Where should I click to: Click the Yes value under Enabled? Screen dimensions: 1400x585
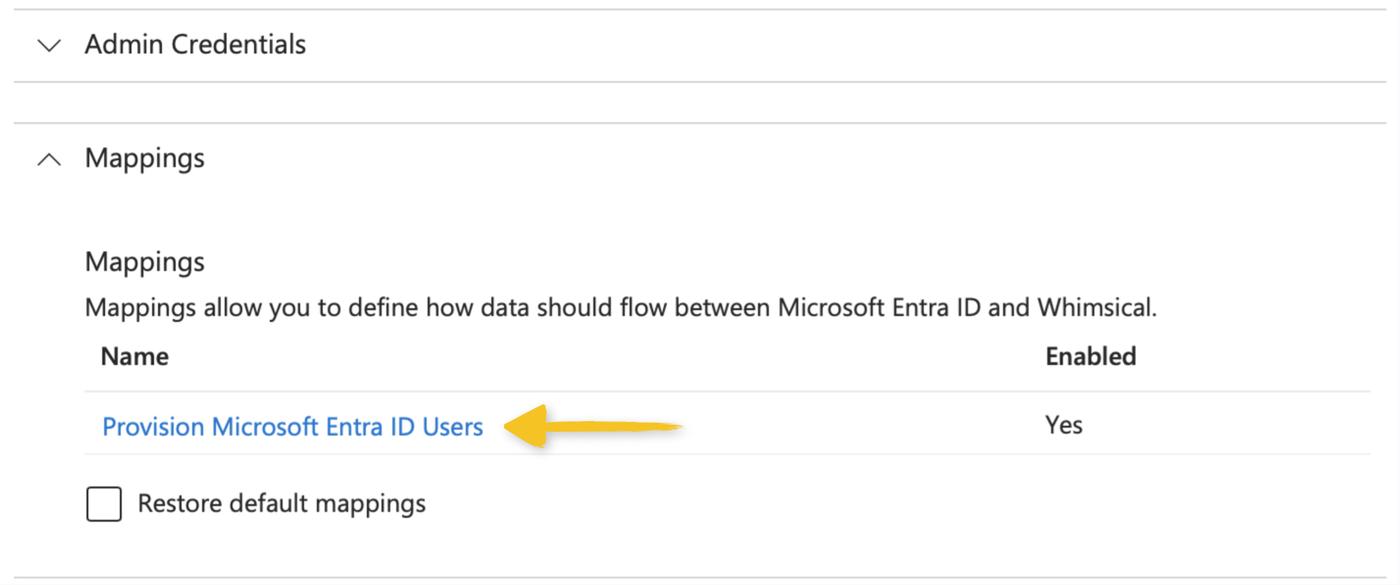click(1063, 425)
